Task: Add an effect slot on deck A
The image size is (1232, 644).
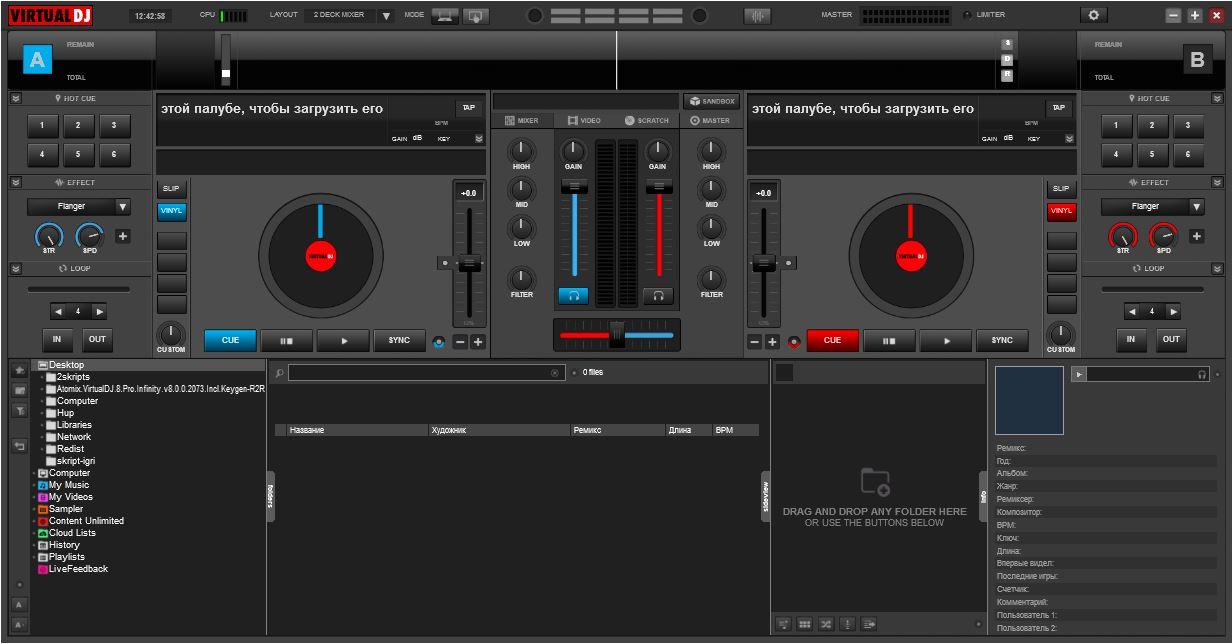Action: click(123, 237)
